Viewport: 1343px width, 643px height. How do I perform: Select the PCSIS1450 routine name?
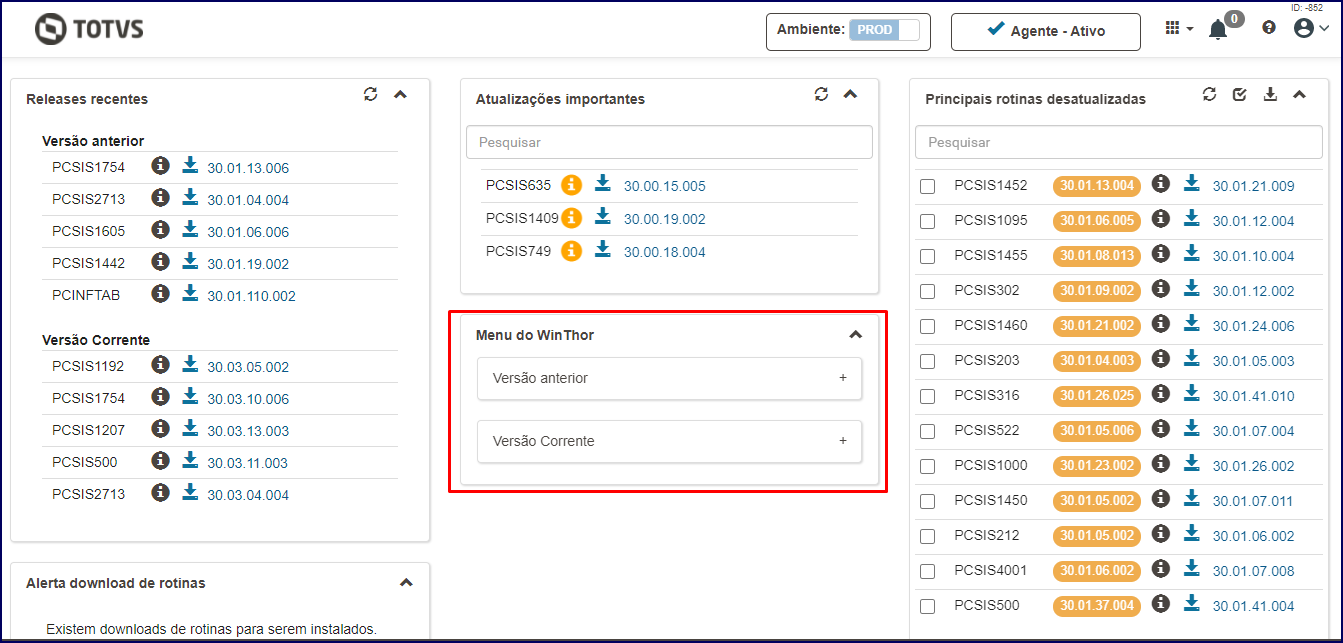[x=991, y=500]
